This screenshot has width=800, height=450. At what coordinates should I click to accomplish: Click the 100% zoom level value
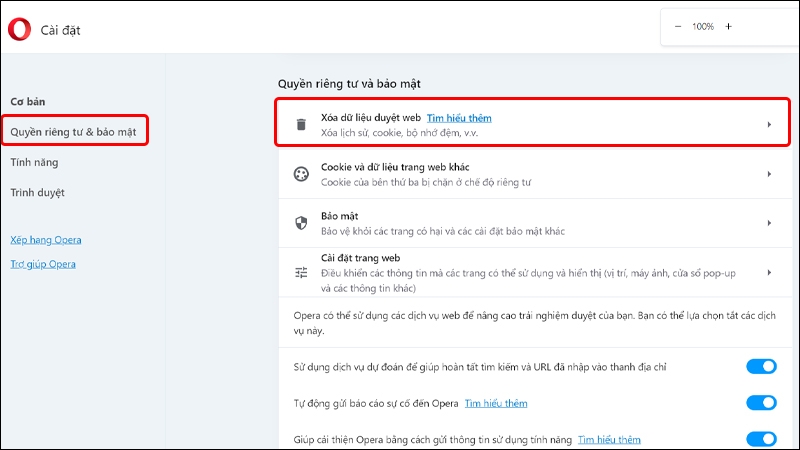703,27
